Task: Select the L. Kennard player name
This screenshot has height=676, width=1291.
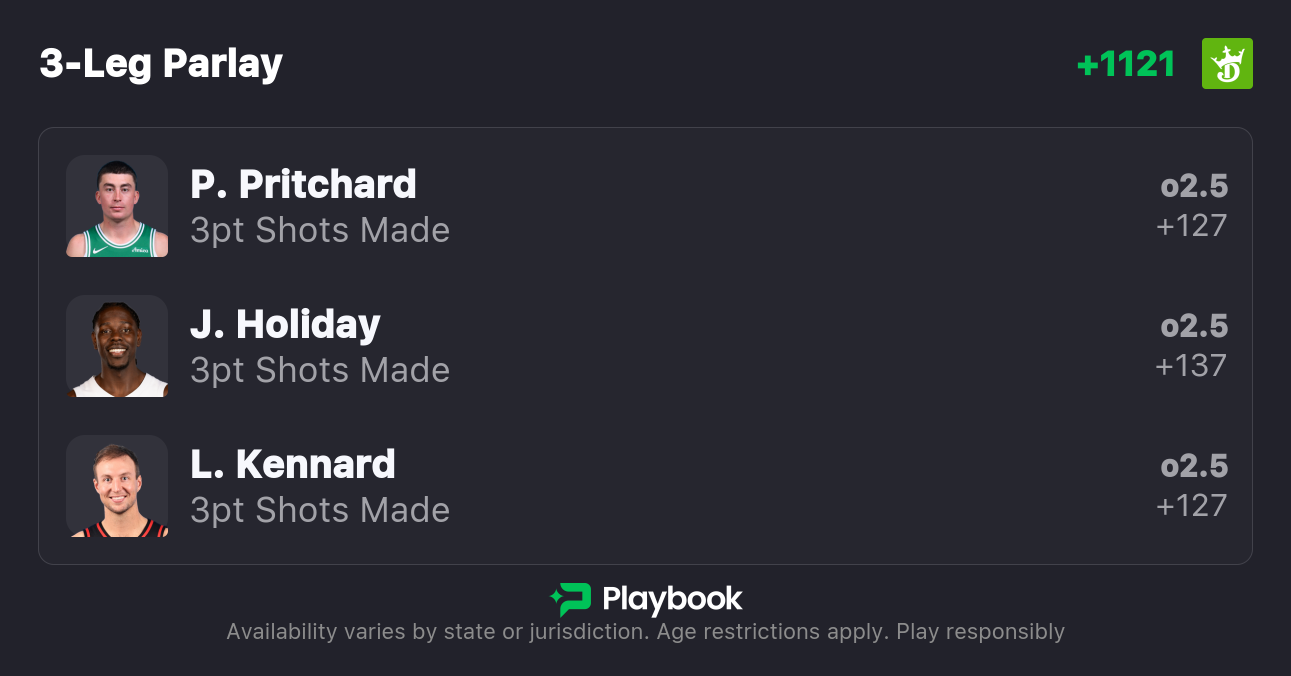Action: pos(293,465)
